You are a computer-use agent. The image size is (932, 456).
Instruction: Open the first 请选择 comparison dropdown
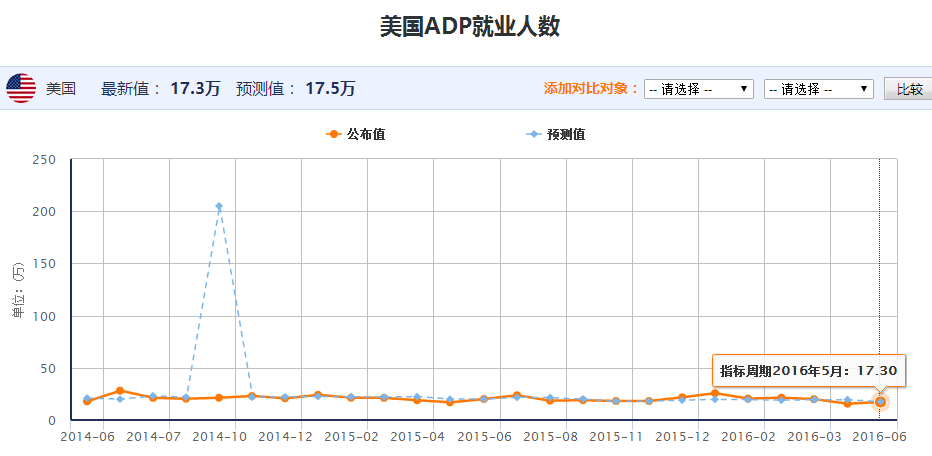[x=699, y=89]
